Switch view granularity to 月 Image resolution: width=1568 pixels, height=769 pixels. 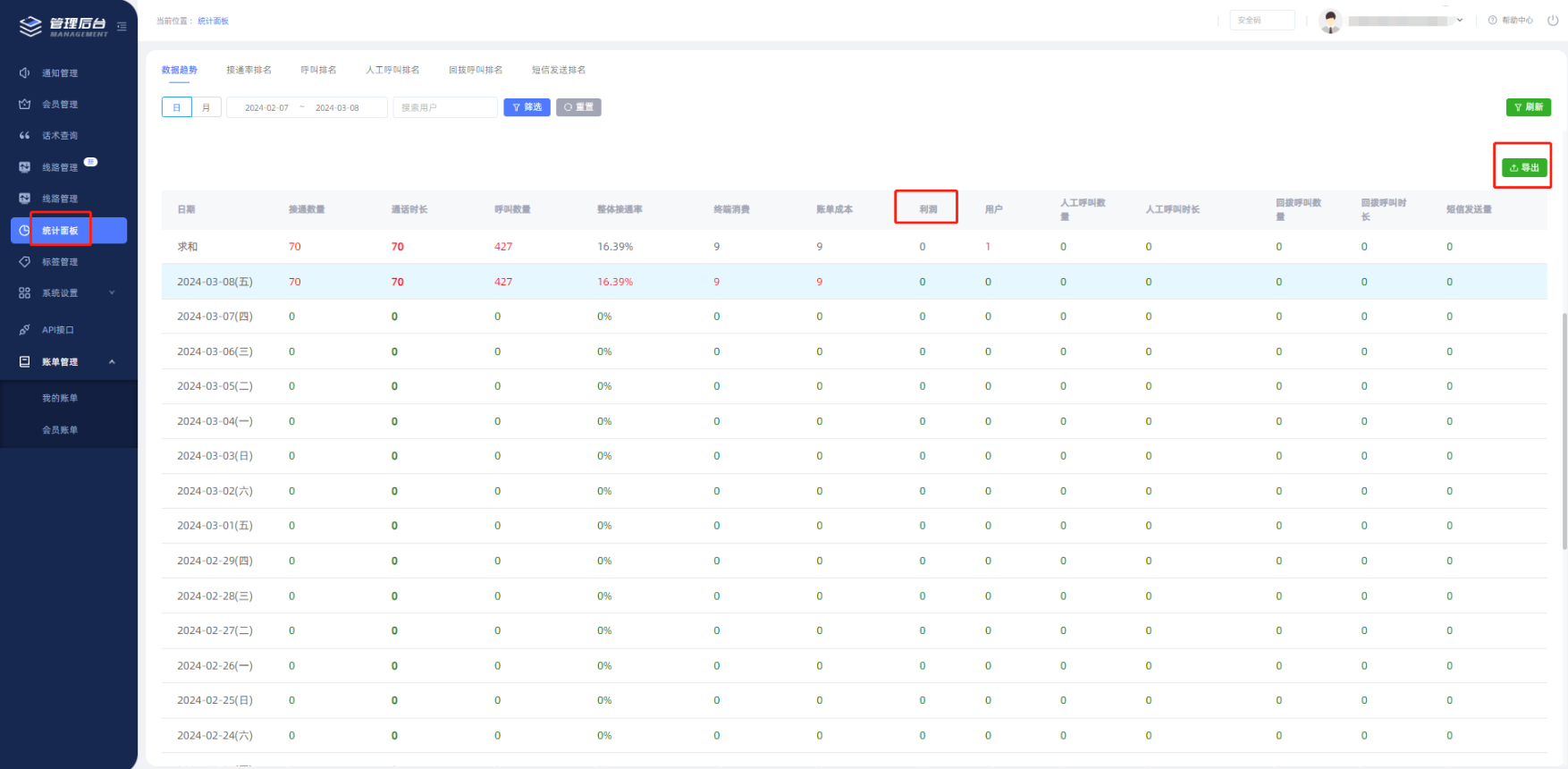pos(207,107)
